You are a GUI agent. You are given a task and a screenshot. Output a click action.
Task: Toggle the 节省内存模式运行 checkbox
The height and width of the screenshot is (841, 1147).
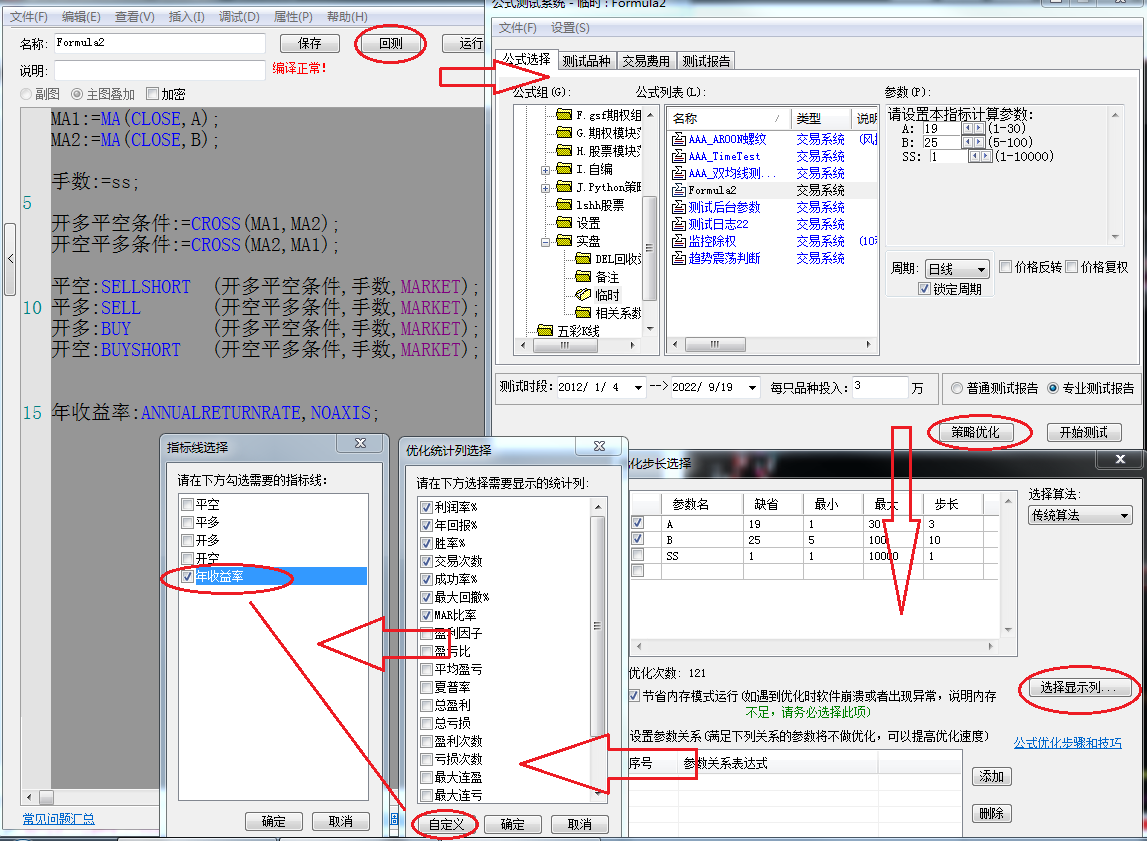(x=634, y=695)
